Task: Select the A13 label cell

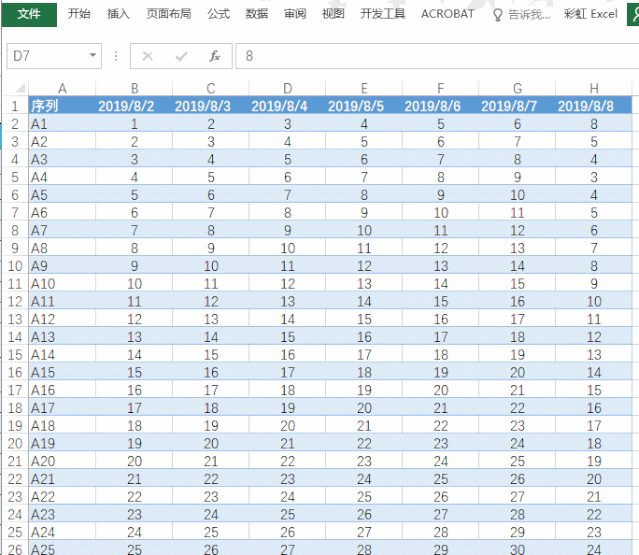Action: pyautogui.click(x=62, y=337)
